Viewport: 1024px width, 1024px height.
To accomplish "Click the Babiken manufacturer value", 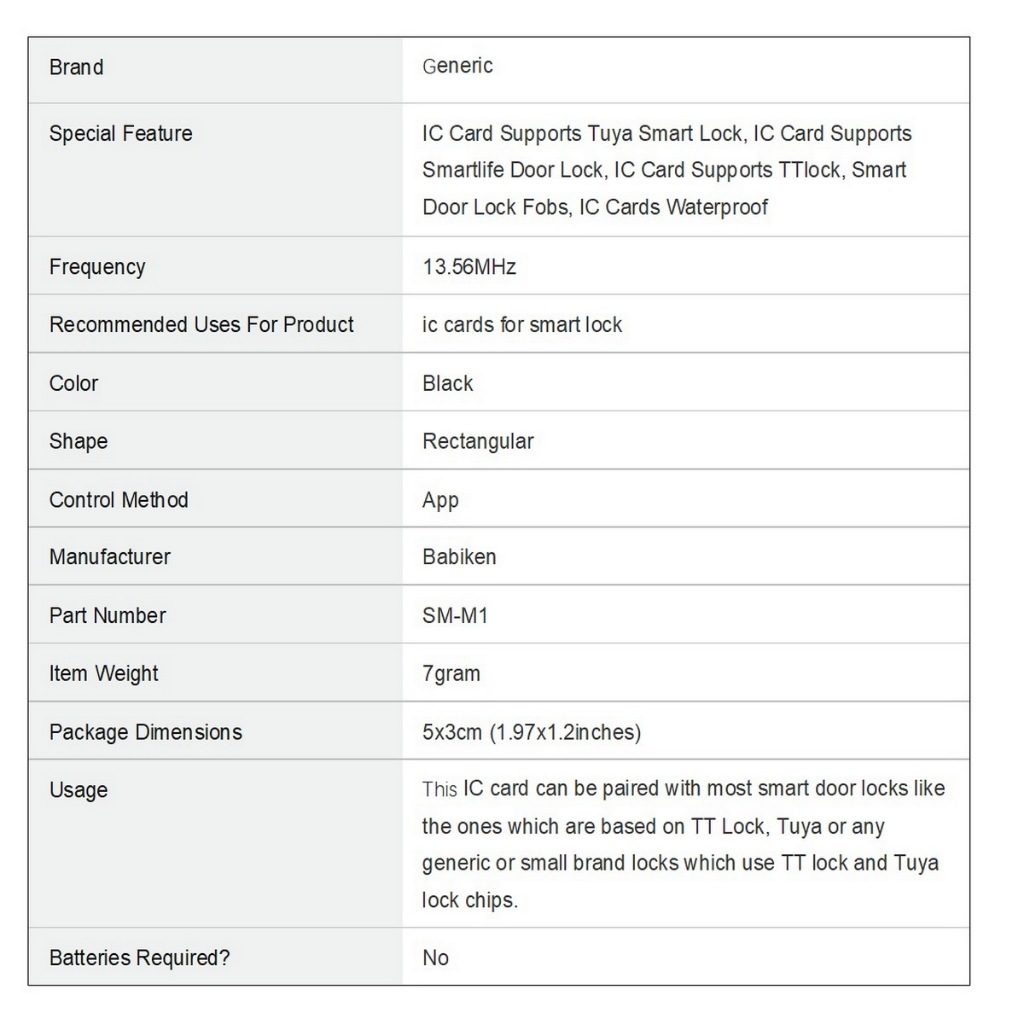I will [459, 557].
